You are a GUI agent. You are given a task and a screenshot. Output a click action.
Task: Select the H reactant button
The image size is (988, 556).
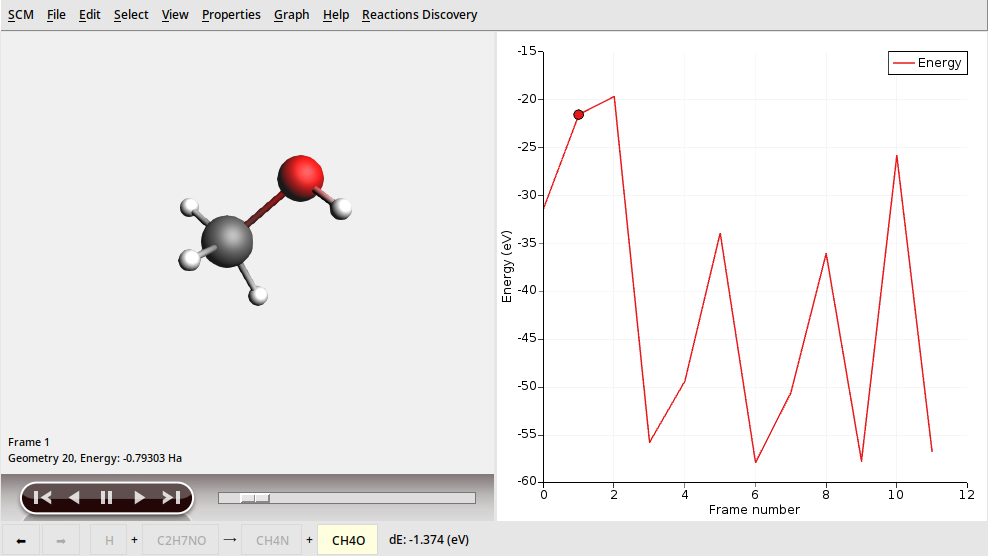[109, 541]
